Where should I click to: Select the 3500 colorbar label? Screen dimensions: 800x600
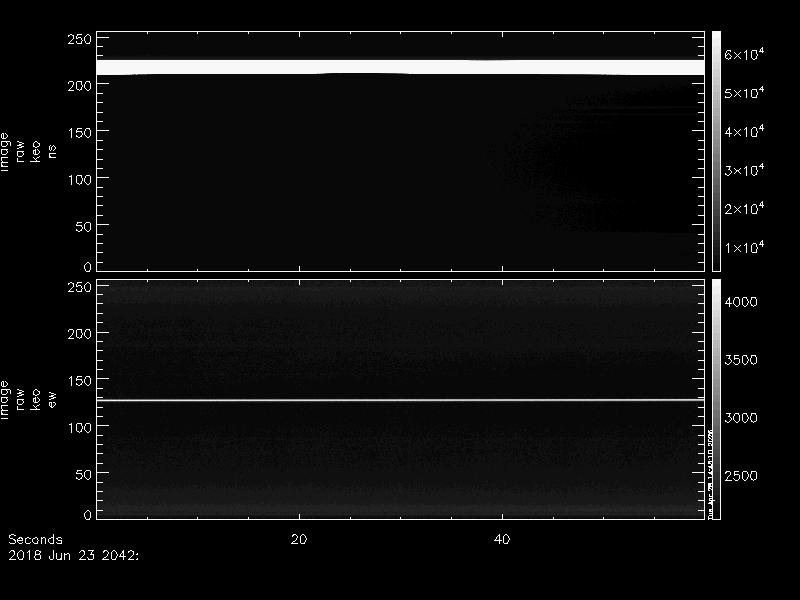pyautogui.click(x=741, y=360)
